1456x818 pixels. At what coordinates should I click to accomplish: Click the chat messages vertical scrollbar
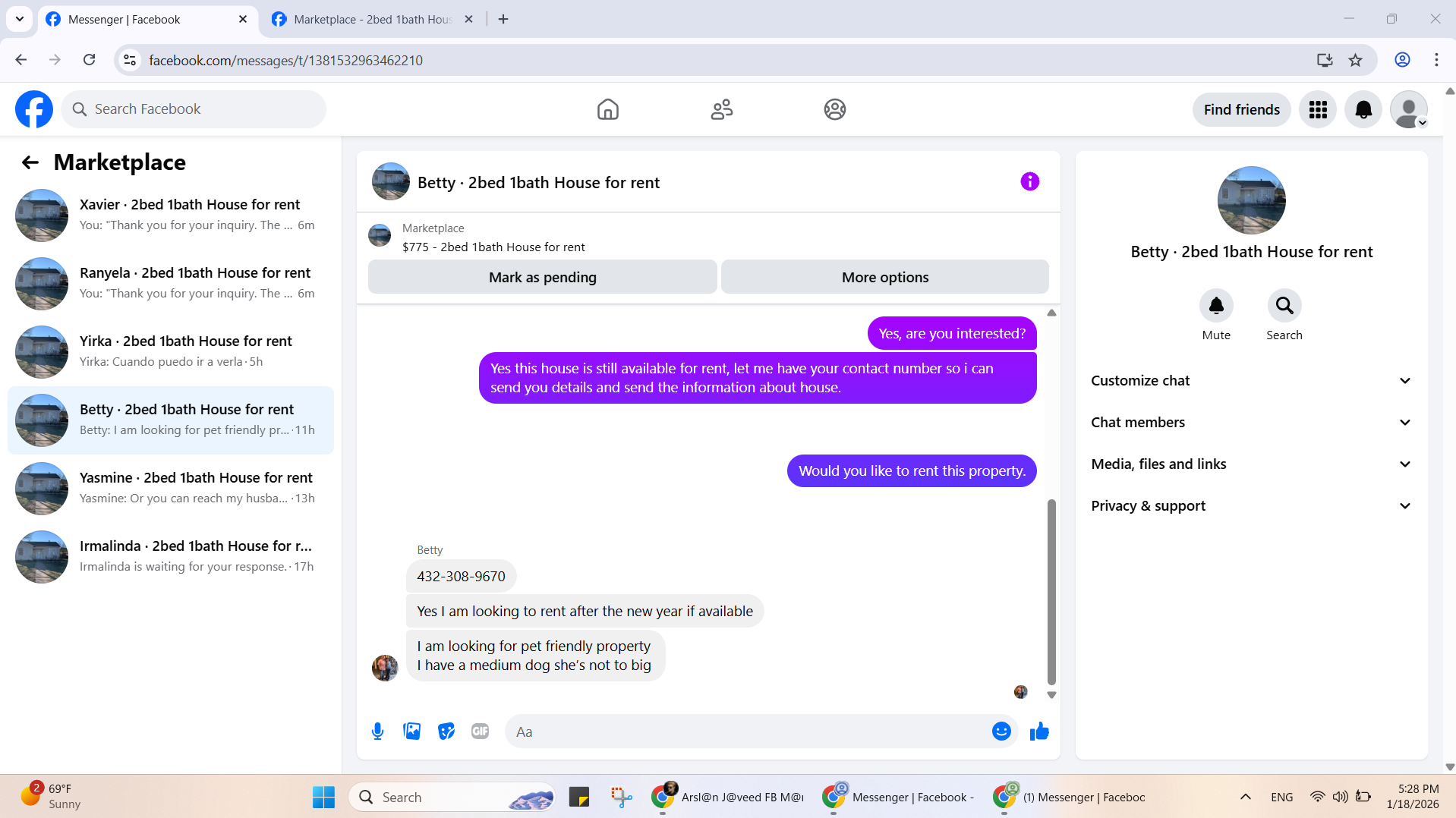coord(1051,592)
